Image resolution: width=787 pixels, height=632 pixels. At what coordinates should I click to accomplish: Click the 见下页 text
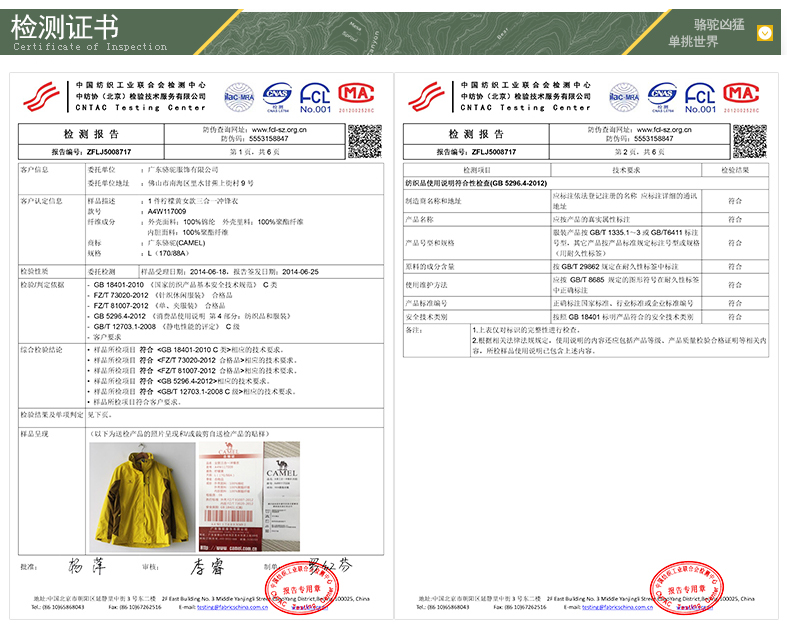click(x=99, y=415)
